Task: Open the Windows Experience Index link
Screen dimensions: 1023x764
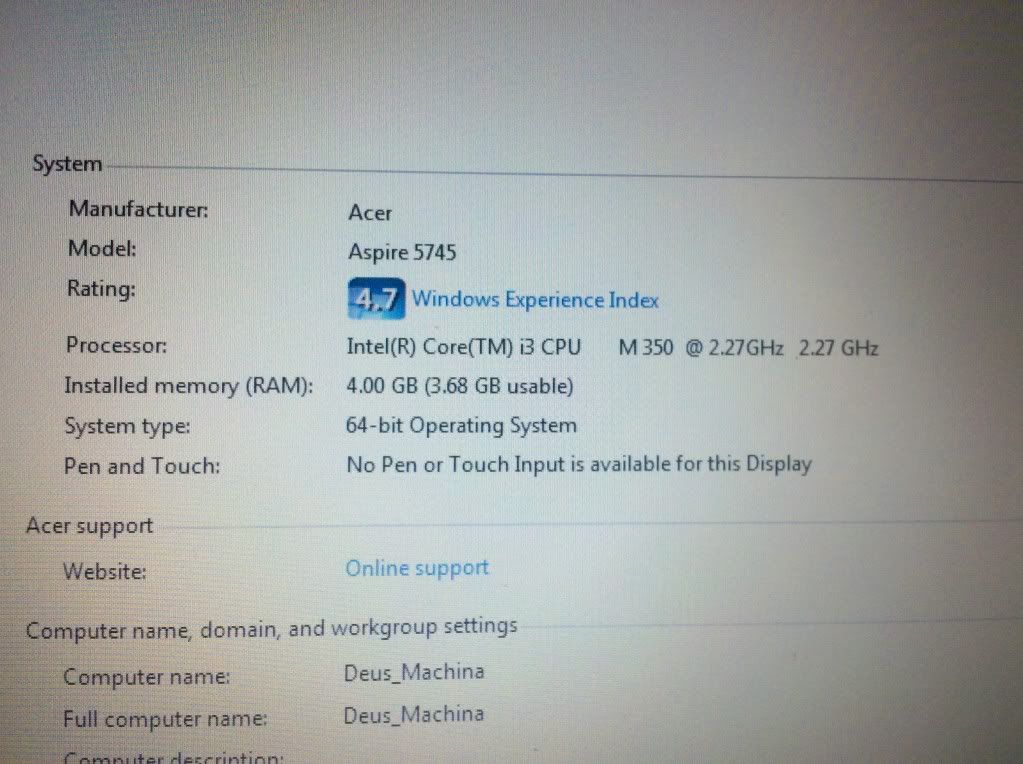Action: (x=535, y=299)
